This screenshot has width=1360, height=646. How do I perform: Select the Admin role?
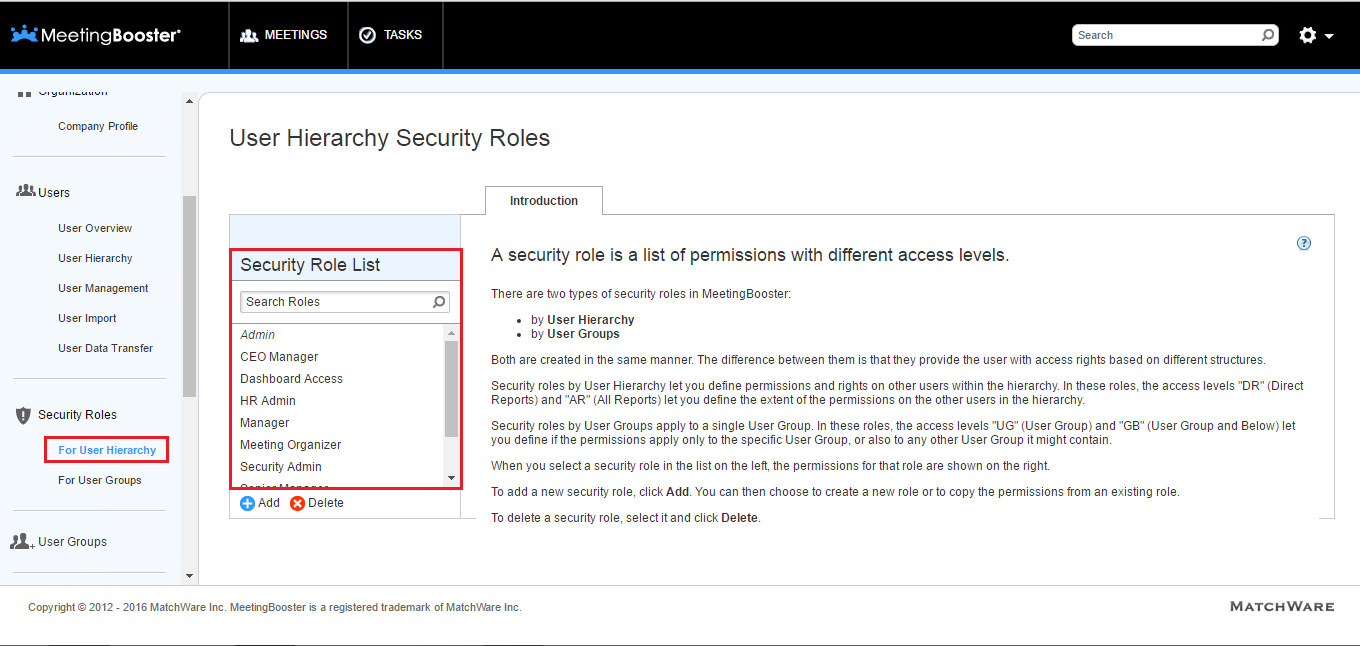pyautogui.click(x=257, y=335)
